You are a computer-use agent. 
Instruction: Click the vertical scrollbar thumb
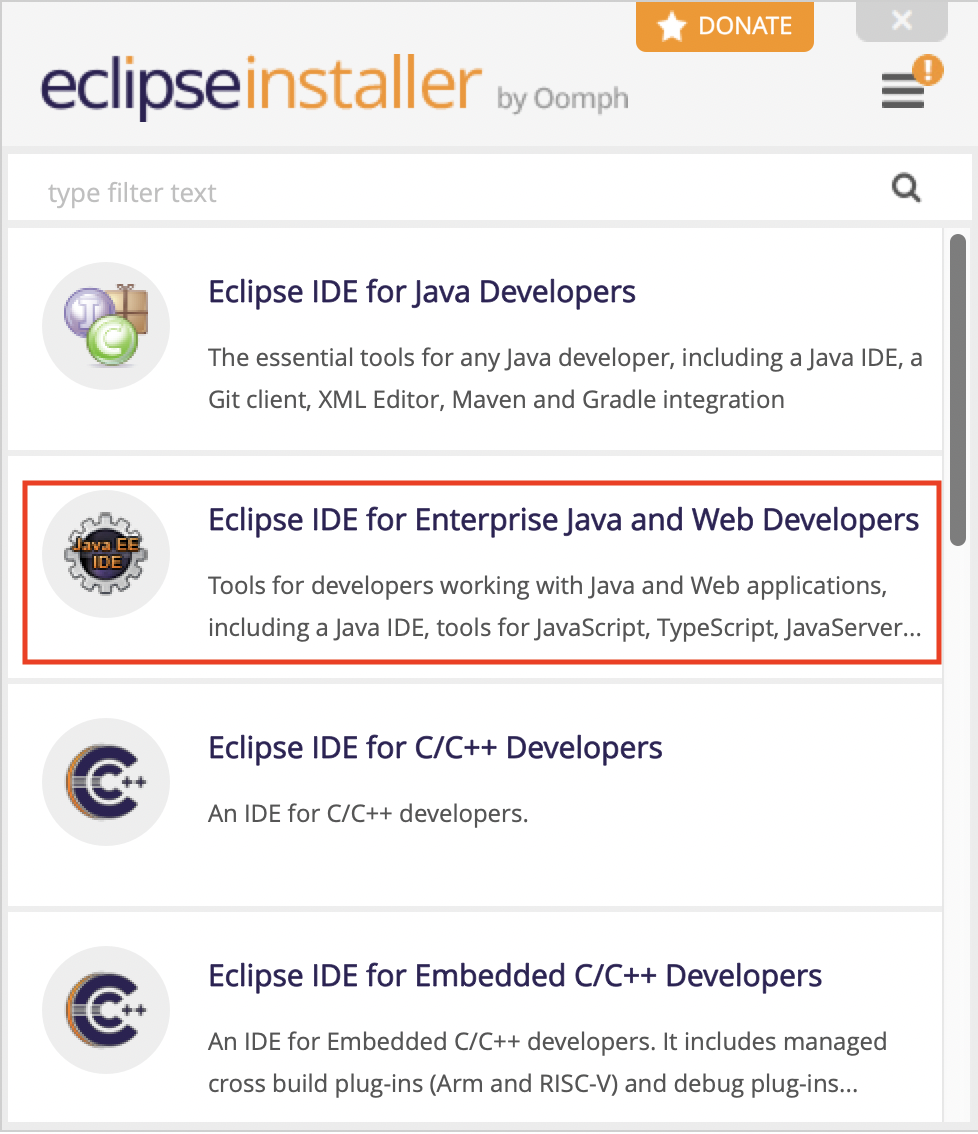pyautogui.click(x=958, y=390)
